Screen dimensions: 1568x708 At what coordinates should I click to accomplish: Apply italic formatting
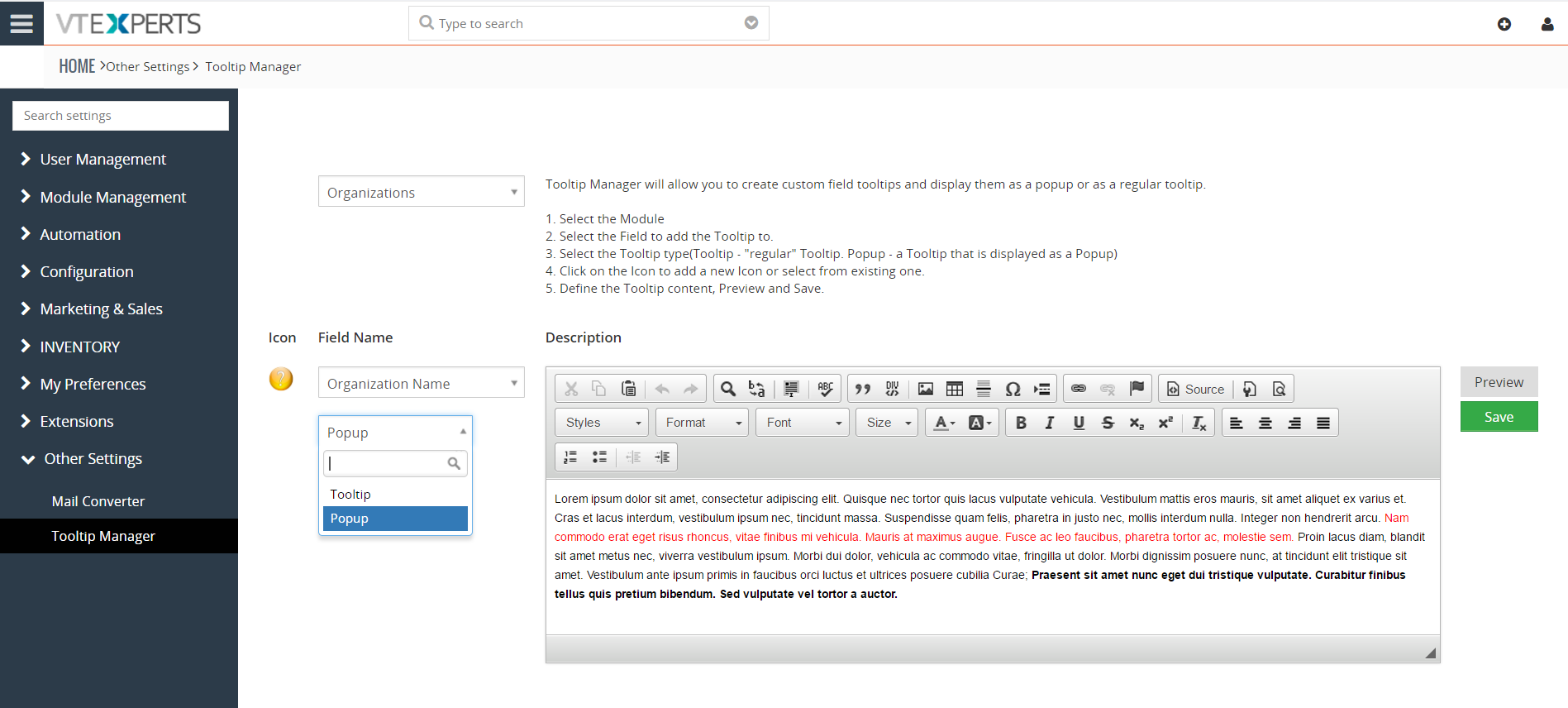click(x=1050, y=423)
